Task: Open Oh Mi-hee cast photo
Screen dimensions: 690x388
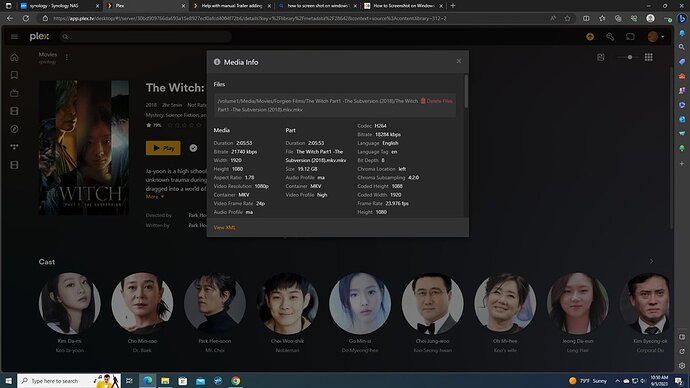Action: click(505, 303)
